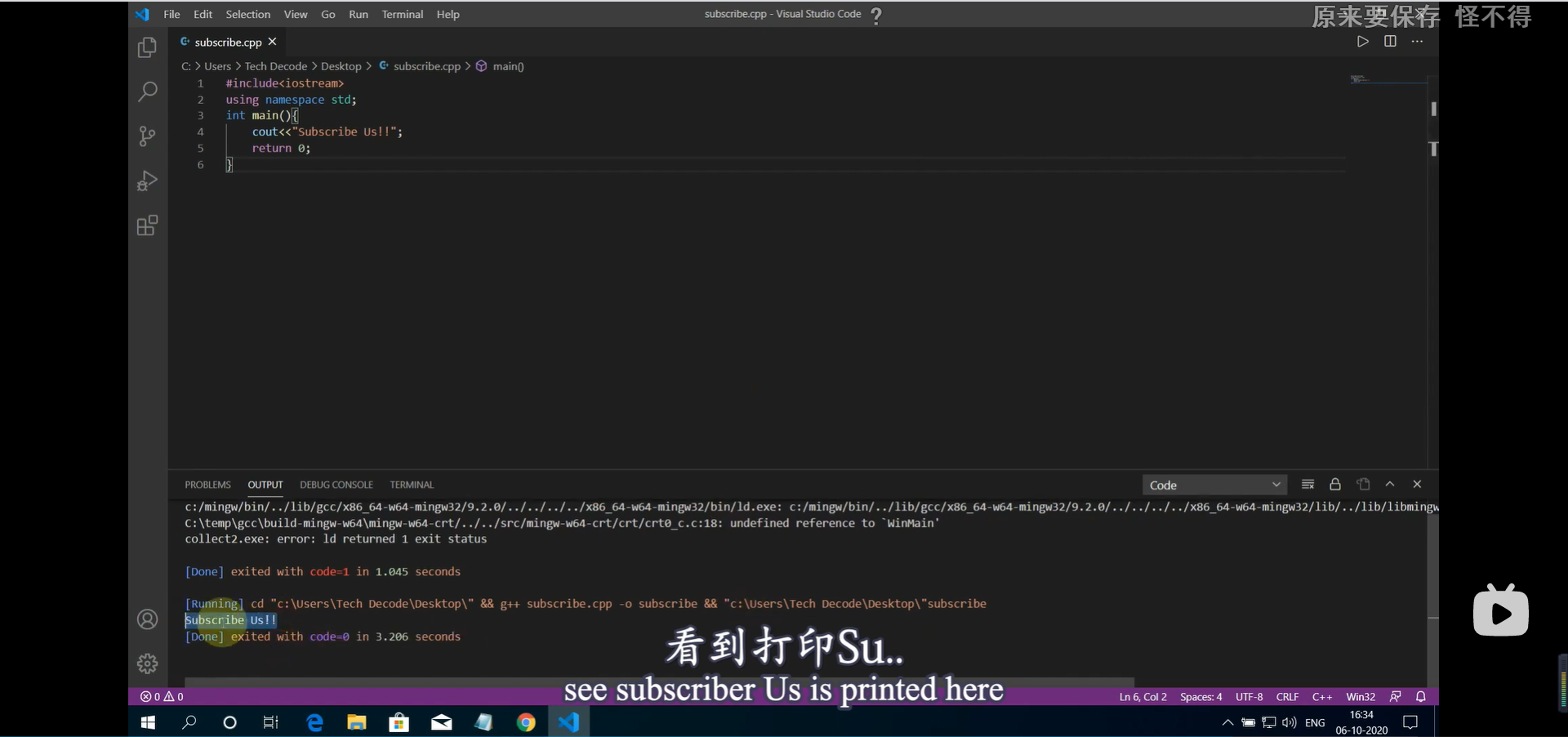Screen dimensions: 1568x737
Task: Go to line via Ln 6, Col 2
Action: pos(1143,697)
